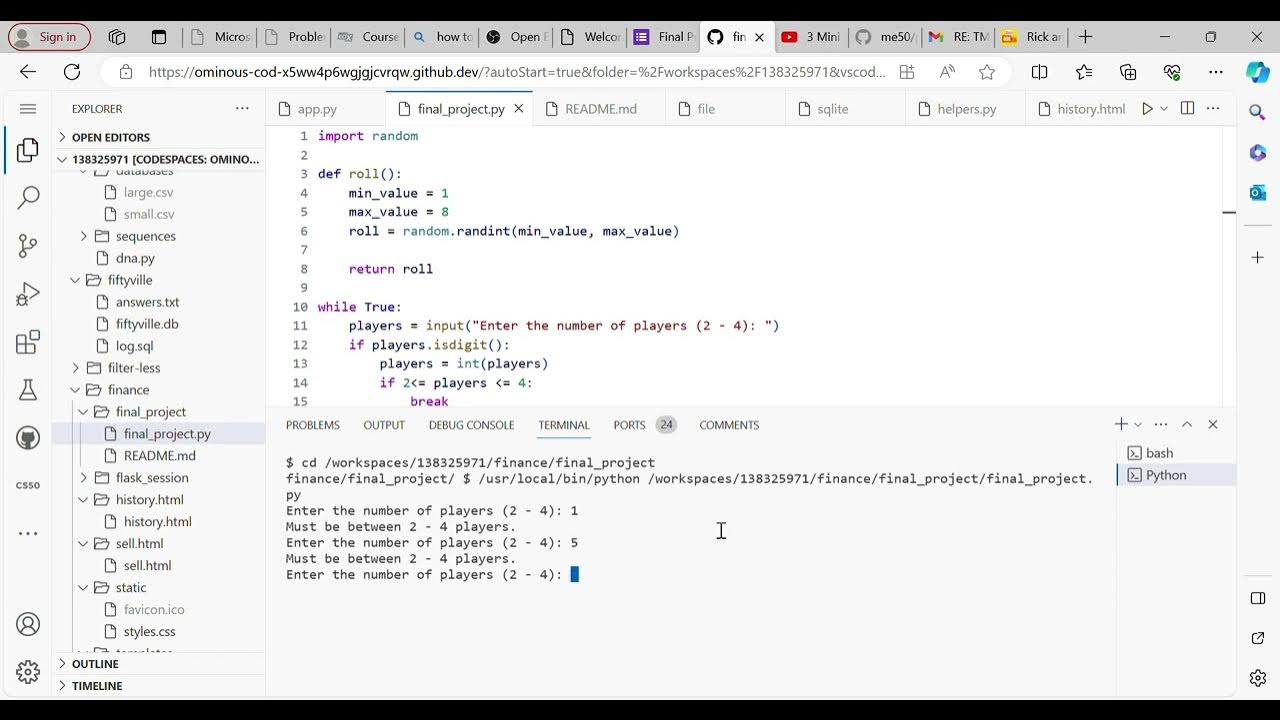
Task: Click the Run Python File play button
Action: pyautogui.click(x=1147, y=109)
